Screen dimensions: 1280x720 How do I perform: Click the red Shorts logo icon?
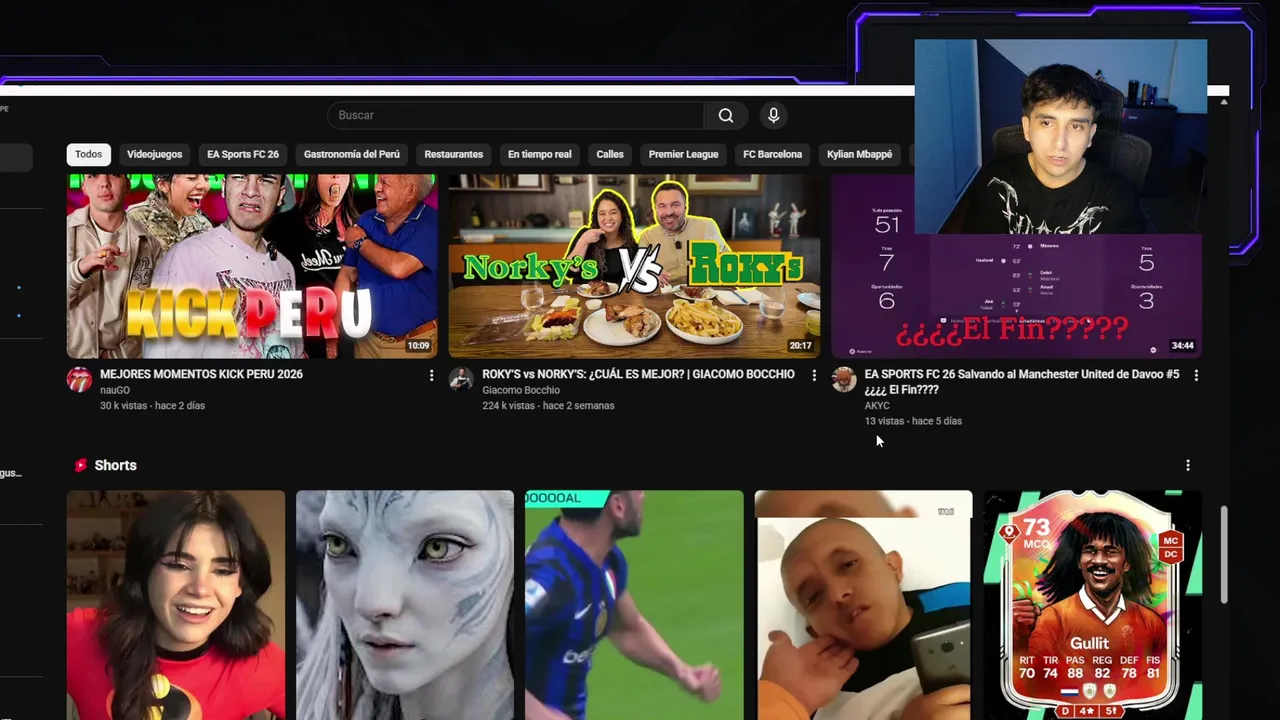pyautogui.click(x=80, y=465)
